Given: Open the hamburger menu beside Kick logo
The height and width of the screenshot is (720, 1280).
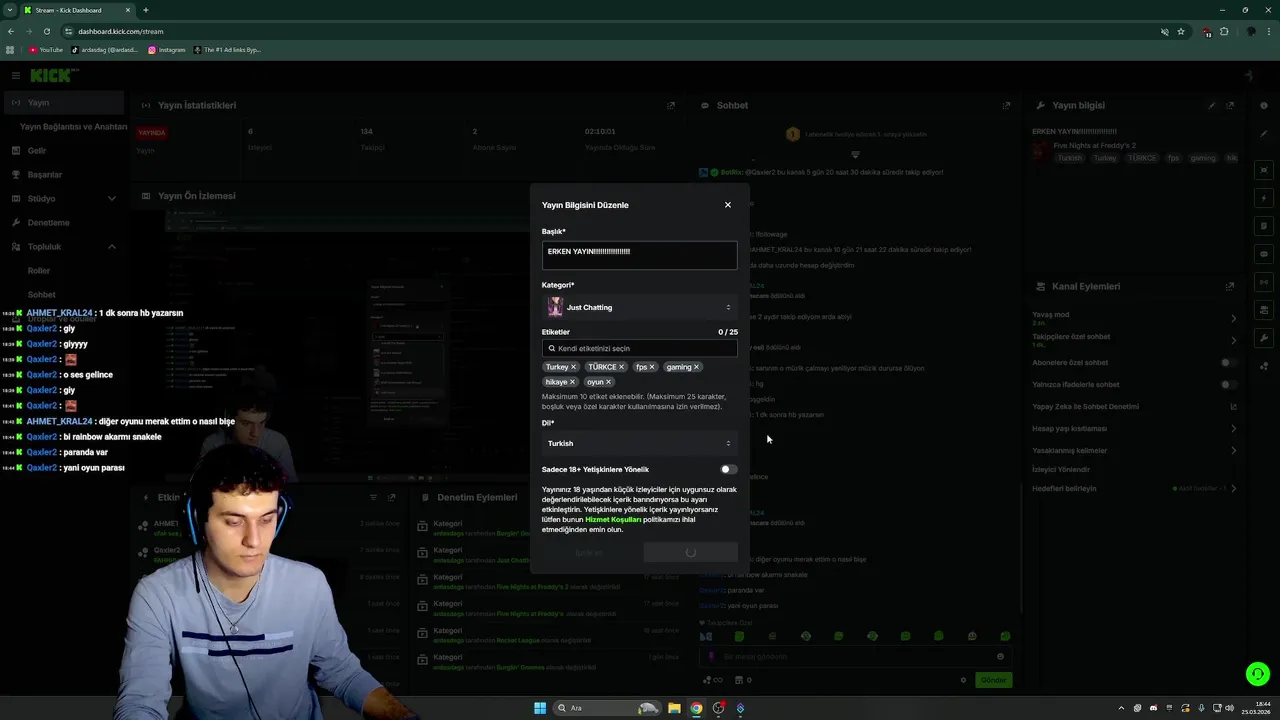Looking at the screenshot, I should click(x=15, y=76).
